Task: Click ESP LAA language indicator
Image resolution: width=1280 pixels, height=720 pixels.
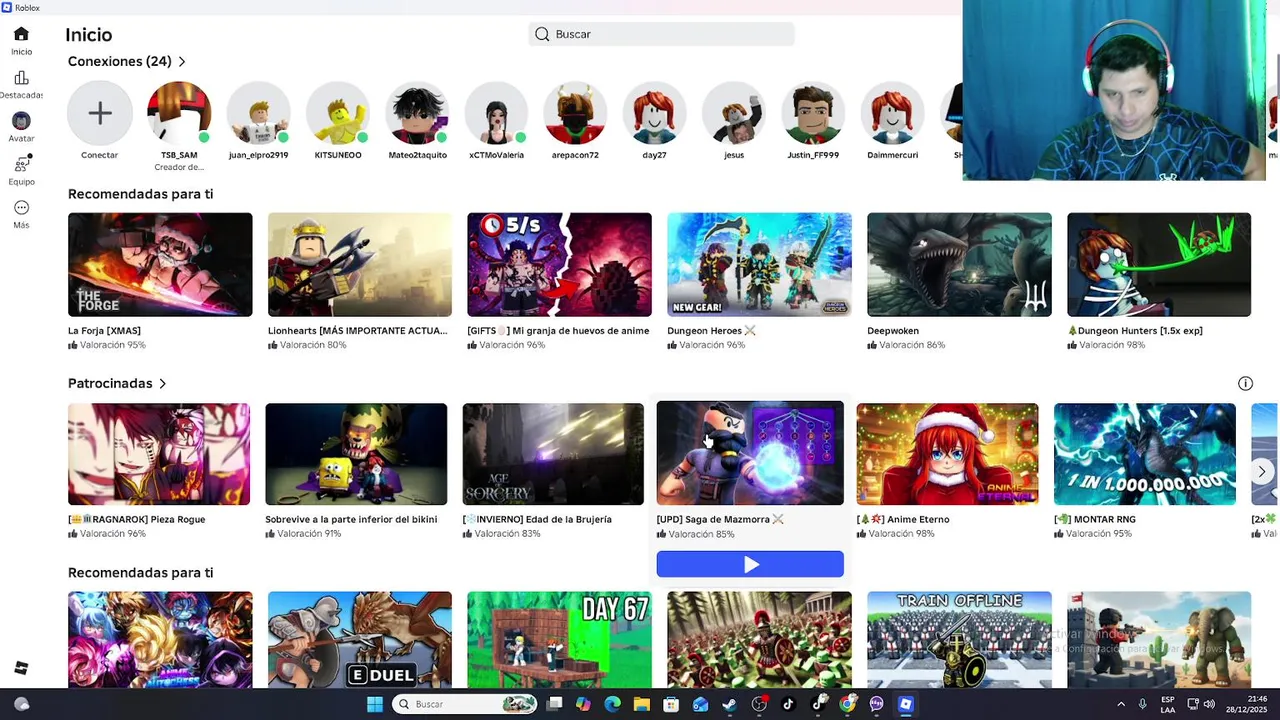Action: pyautogui.click(x=1168, y=704)
